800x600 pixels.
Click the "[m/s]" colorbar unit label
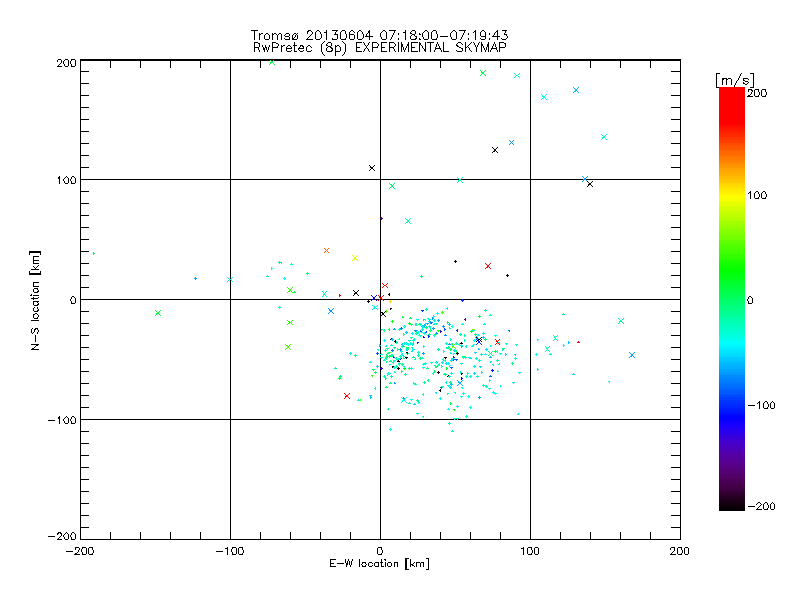734,80
